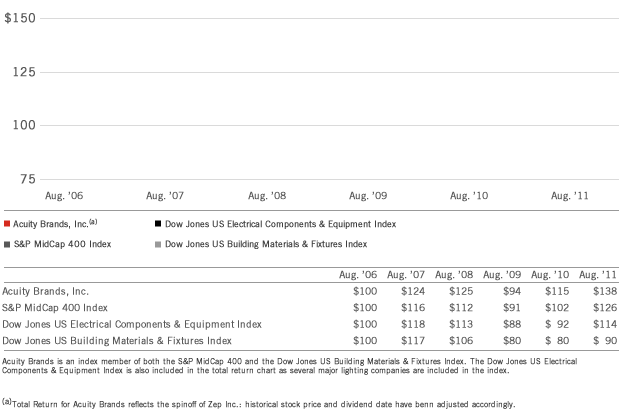Click the Building Materials & Fixtures legend swatch
Screen dimensions: 629x416
click(x=158, y=242)
